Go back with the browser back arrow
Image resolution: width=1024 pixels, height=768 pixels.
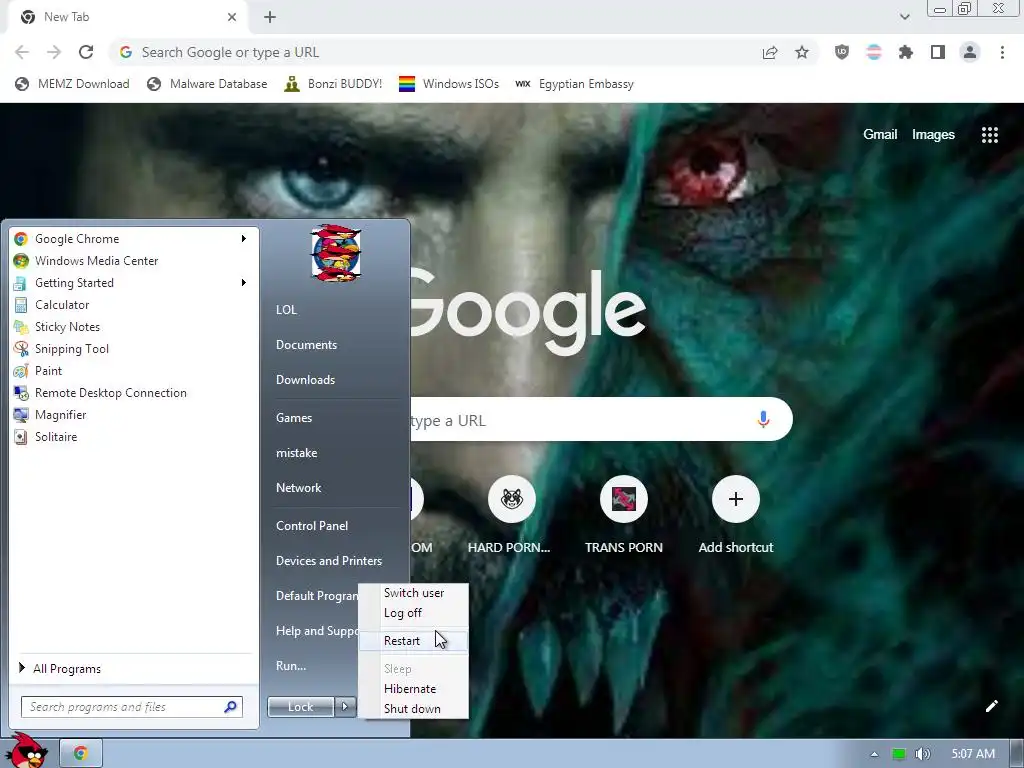(22, 52)
